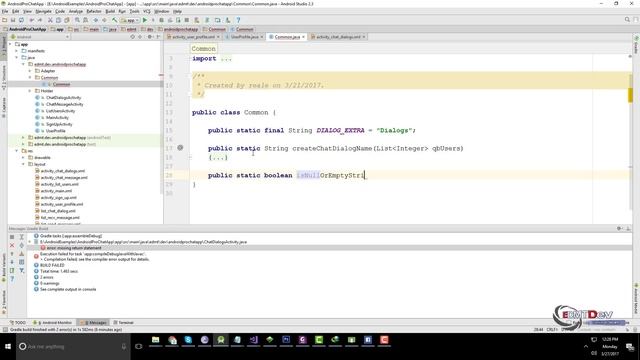
Task: Click the Find magnifier icon in the toolbar
Action: coord(77,20)
